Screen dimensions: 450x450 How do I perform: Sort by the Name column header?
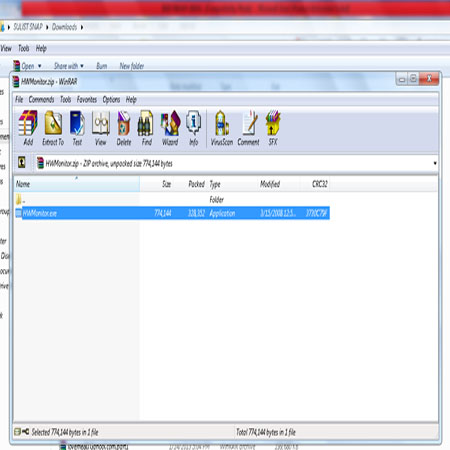click(x=77, y=184)
